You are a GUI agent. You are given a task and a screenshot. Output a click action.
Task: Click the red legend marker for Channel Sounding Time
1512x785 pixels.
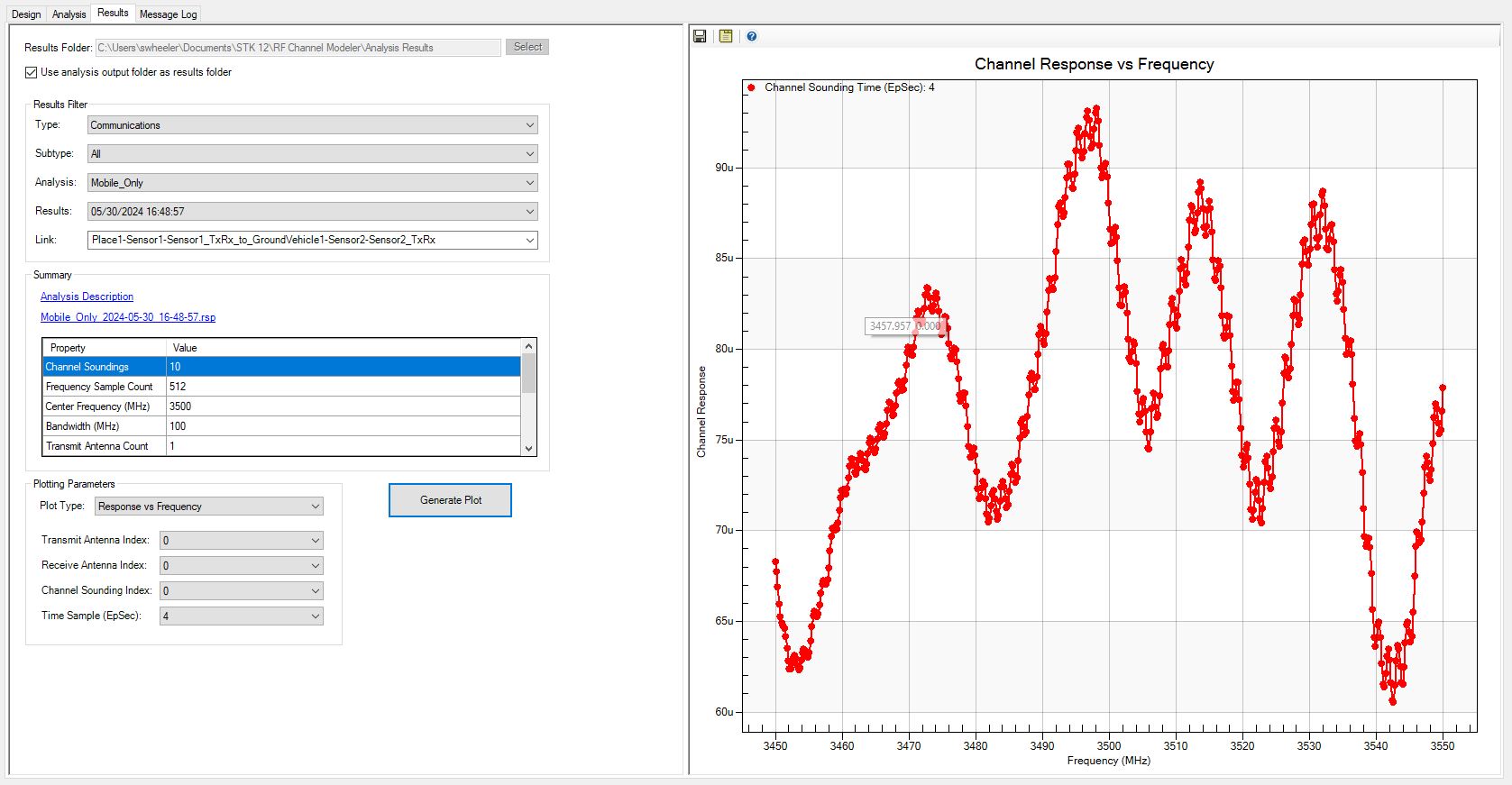pos(751,87)
